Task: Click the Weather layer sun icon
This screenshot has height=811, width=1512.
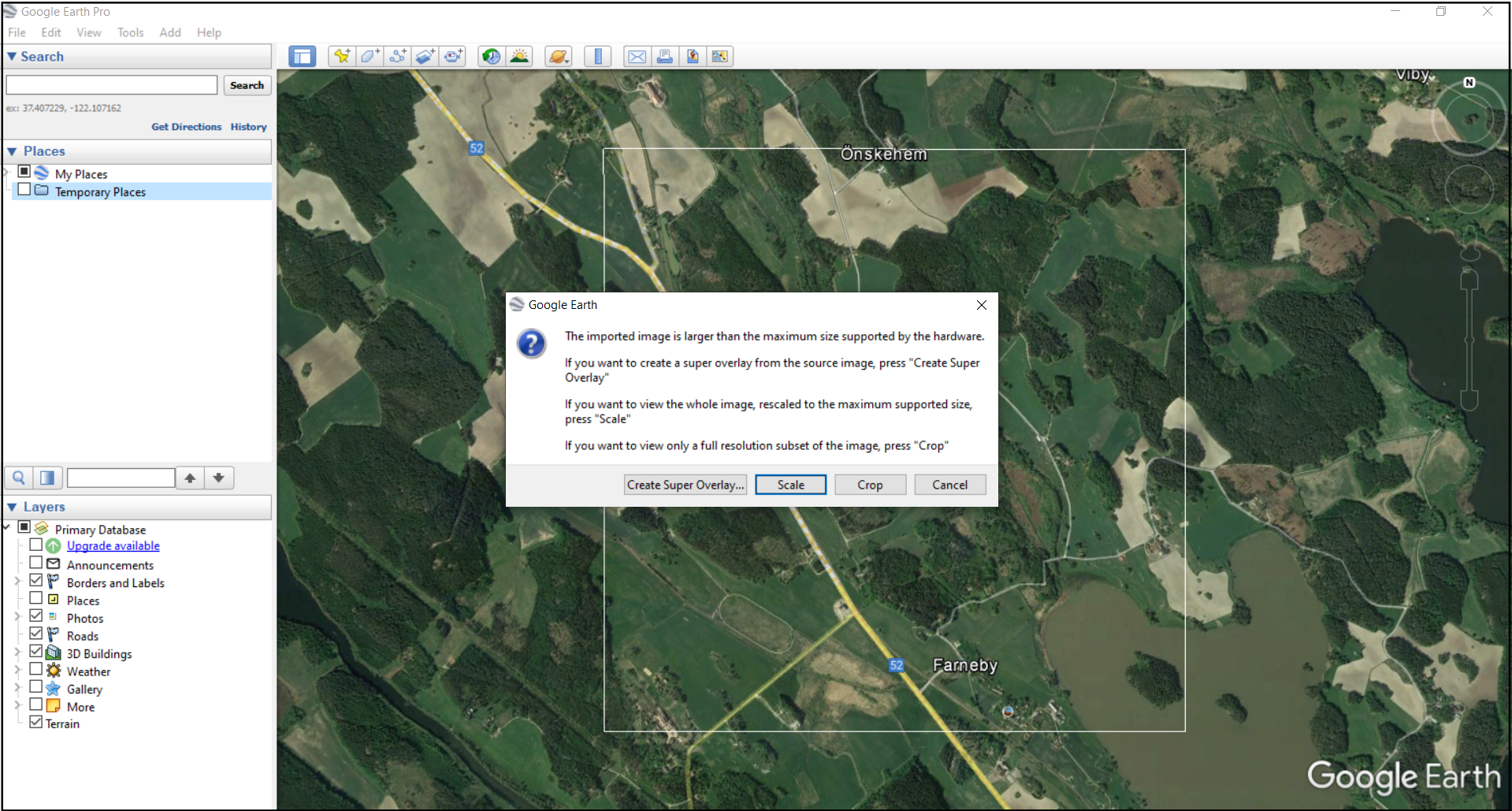Action: coord(54,671)
